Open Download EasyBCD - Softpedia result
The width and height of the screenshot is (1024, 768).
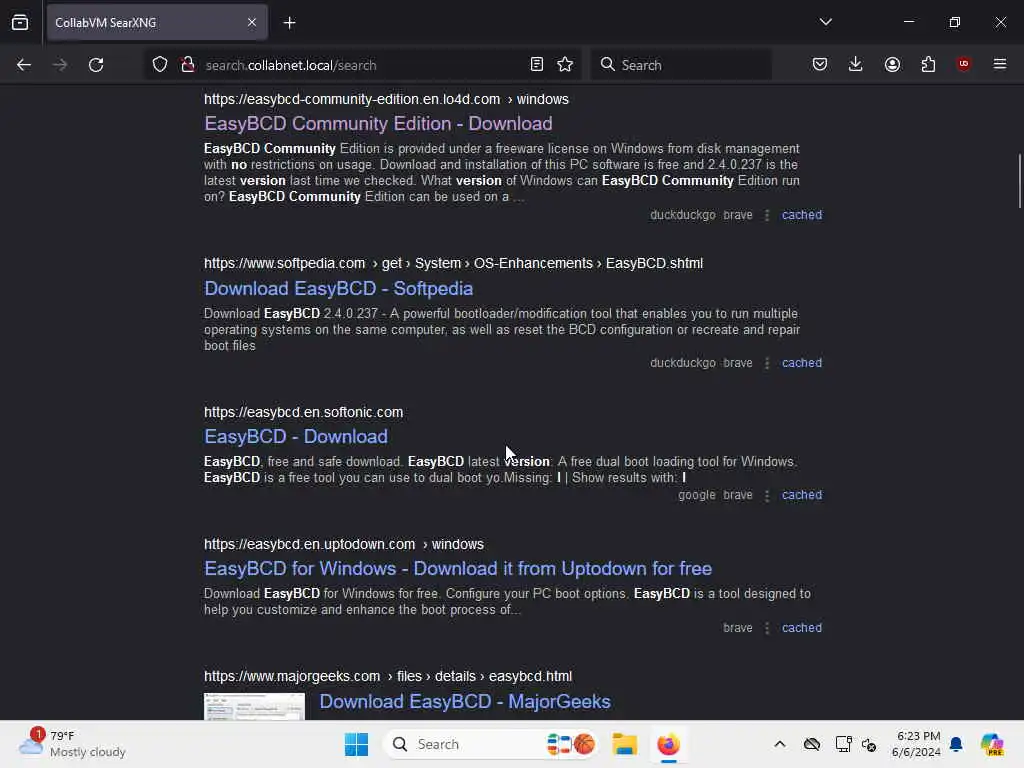point(338,288)
